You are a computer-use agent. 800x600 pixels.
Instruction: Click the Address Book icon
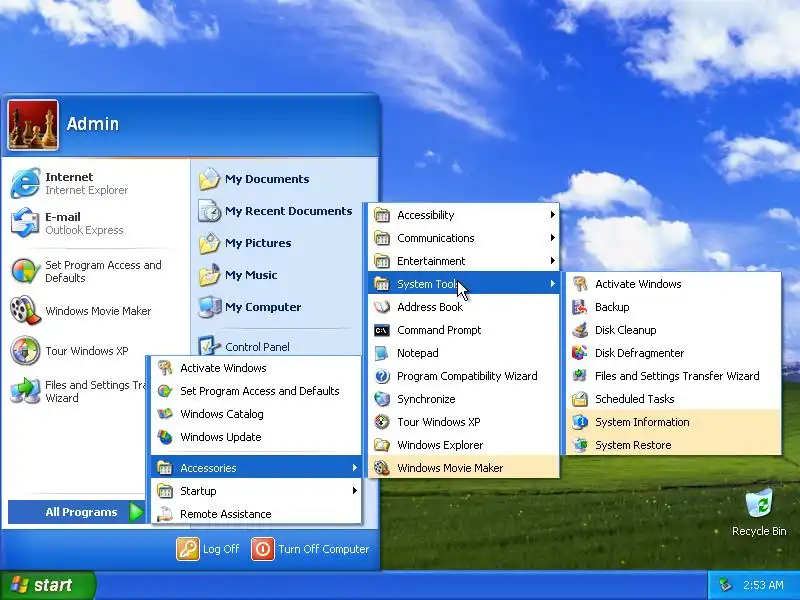click(x=382, y=307)
